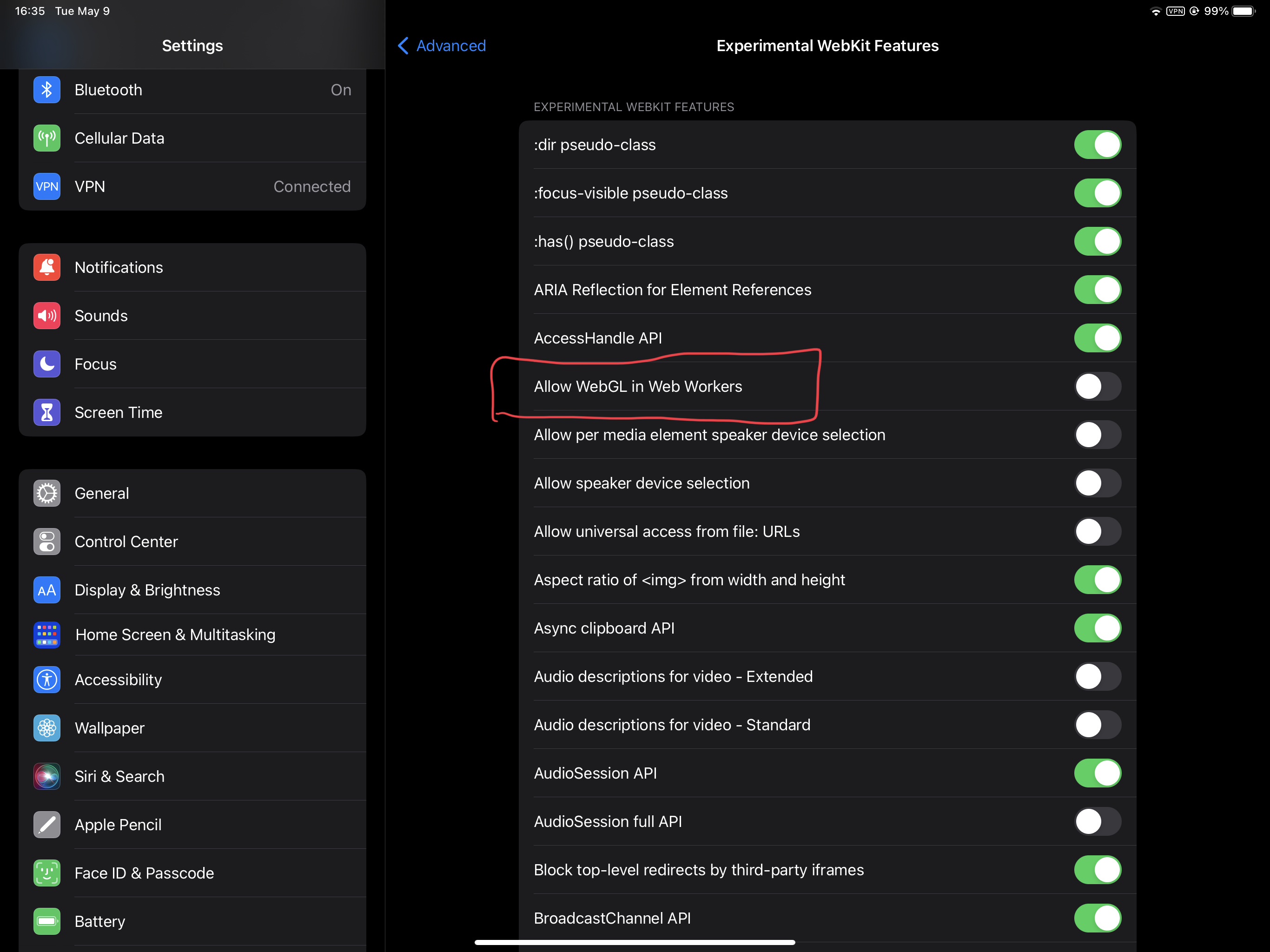
Task: Tap the Focus moon icon
Action: [46, 364]
